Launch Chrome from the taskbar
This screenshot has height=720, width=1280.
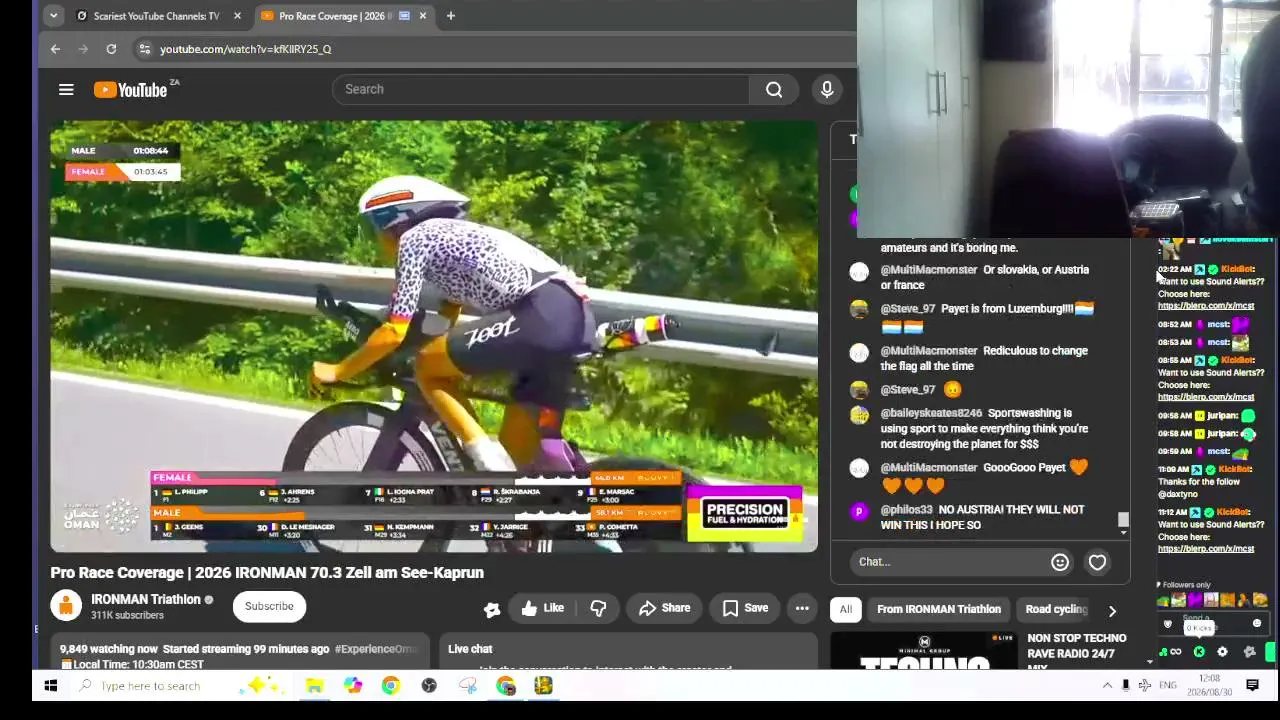(x=390, y=686)
